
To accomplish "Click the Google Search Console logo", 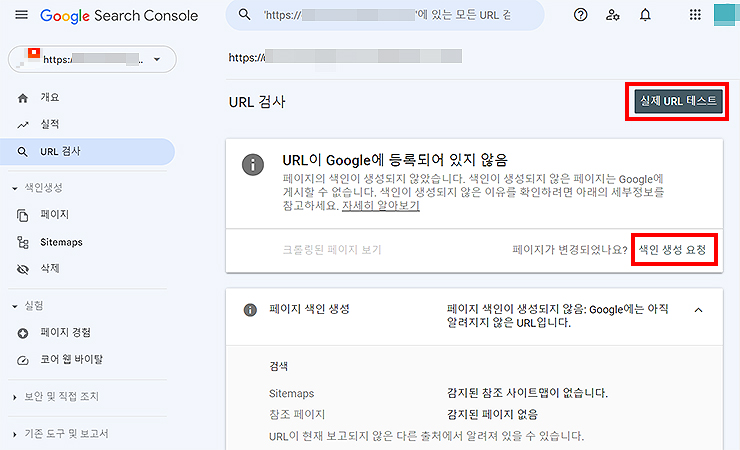I will coord(119,16).
